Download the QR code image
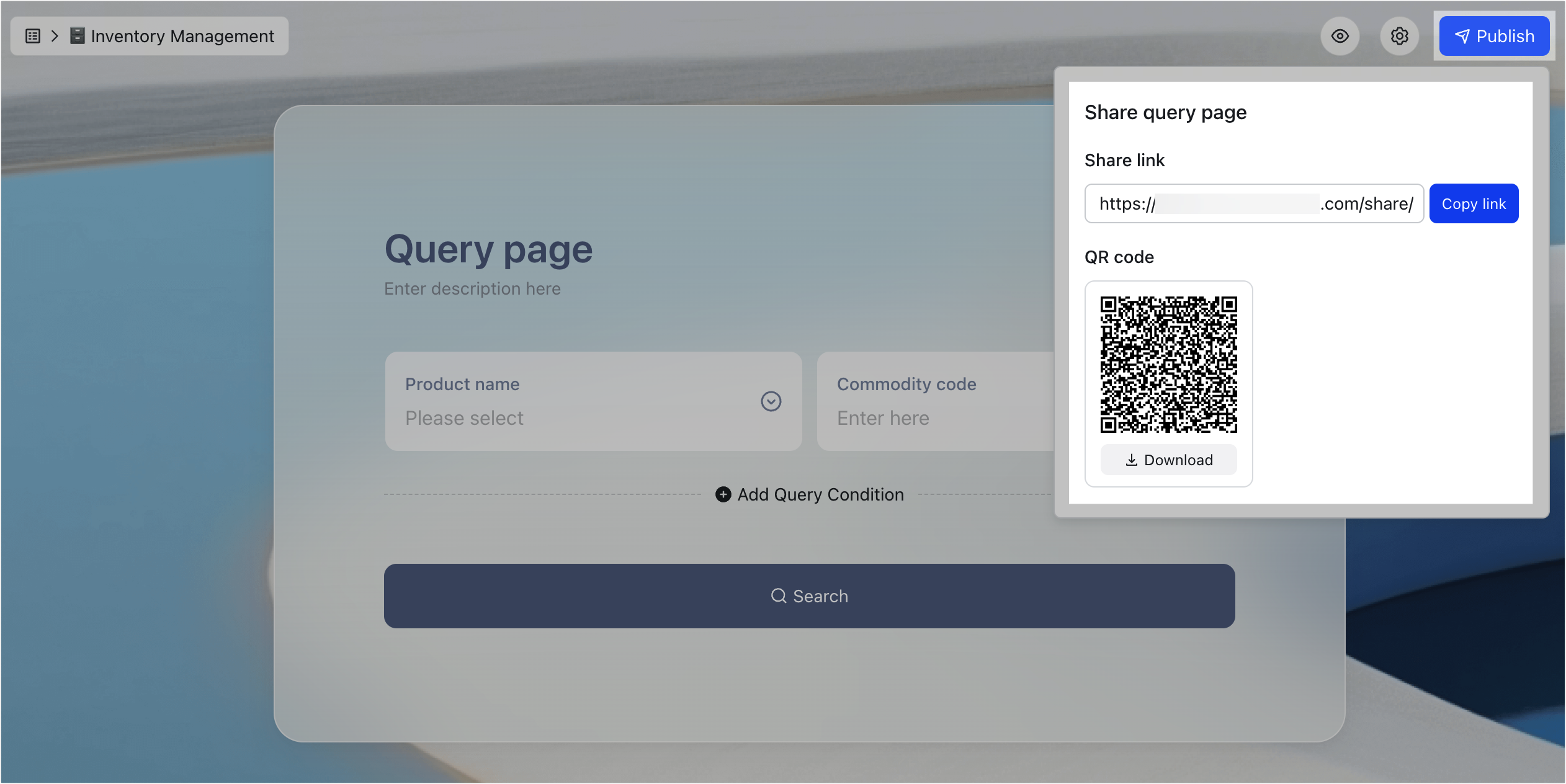 pyautogui.click(x=1168, y=460)
